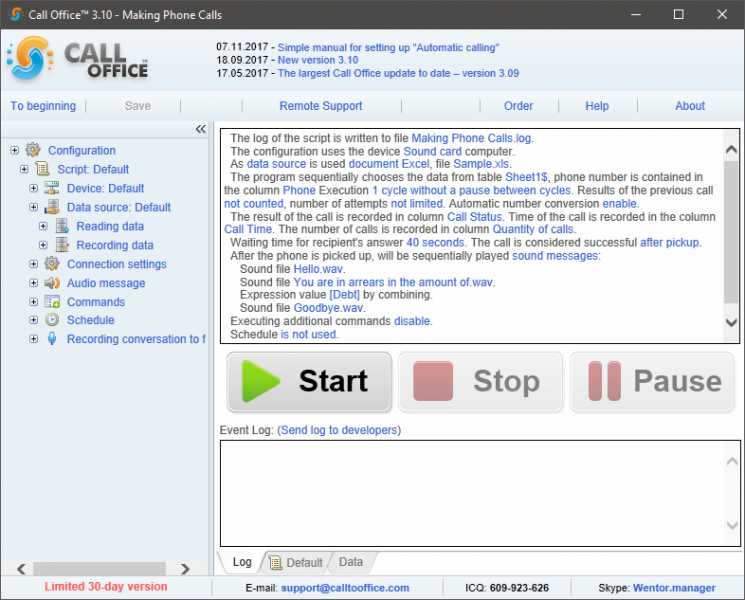The width and height of the screenshot is (745, 600).
Task: Click the Sound card device link
Action: (432, 152)
